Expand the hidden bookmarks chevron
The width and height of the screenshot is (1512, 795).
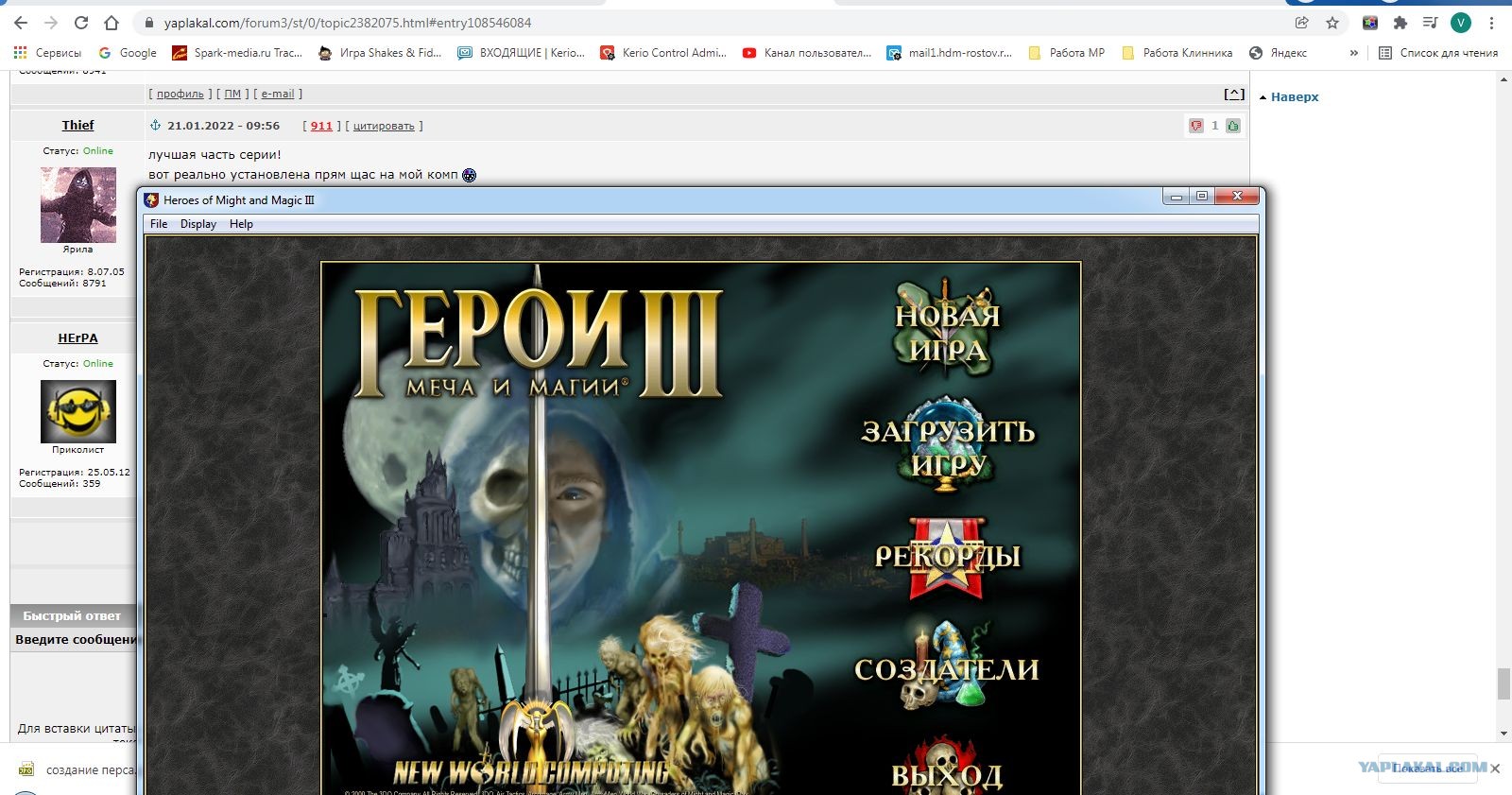[1354, 53]
